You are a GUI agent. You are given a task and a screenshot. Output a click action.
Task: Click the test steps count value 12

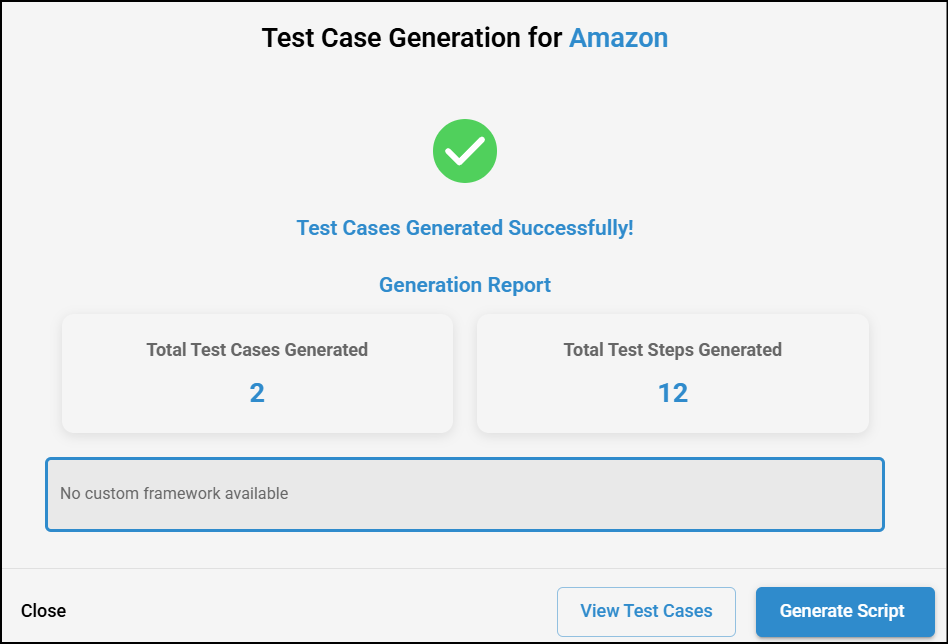[672, 393]
